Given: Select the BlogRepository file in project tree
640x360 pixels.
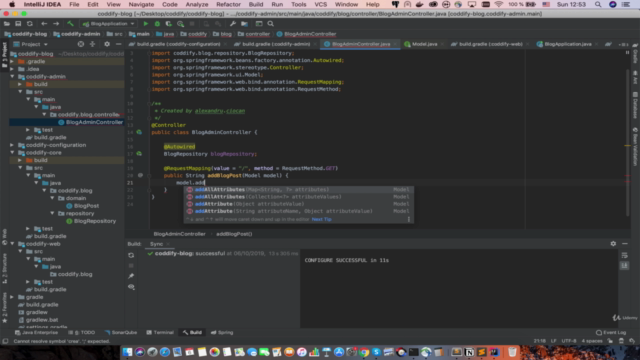Looking at the screenshot, I should (95, 221).
